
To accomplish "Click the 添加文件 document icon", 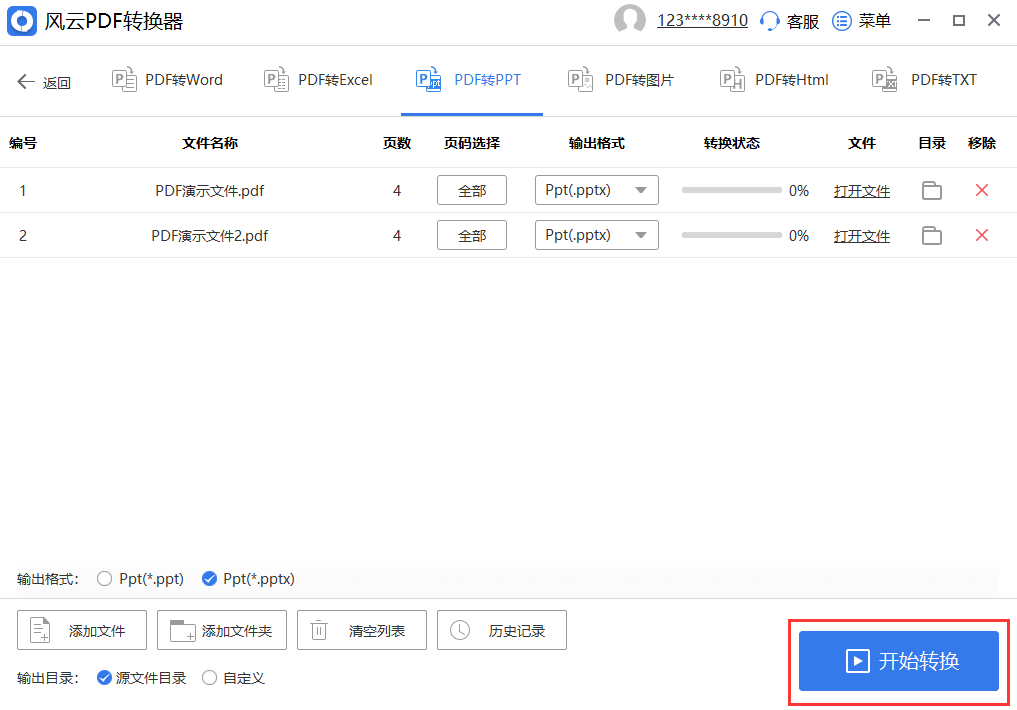I will (x=41, y=630).
